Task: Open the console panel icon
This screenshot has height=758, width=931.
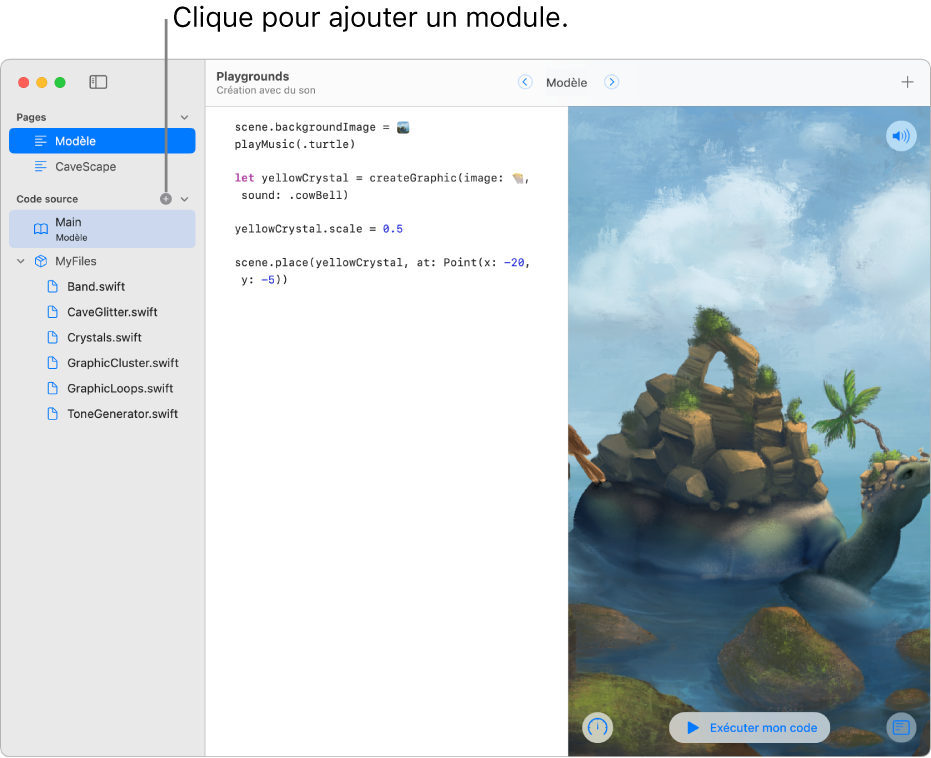Action: [x=901, y=727]
